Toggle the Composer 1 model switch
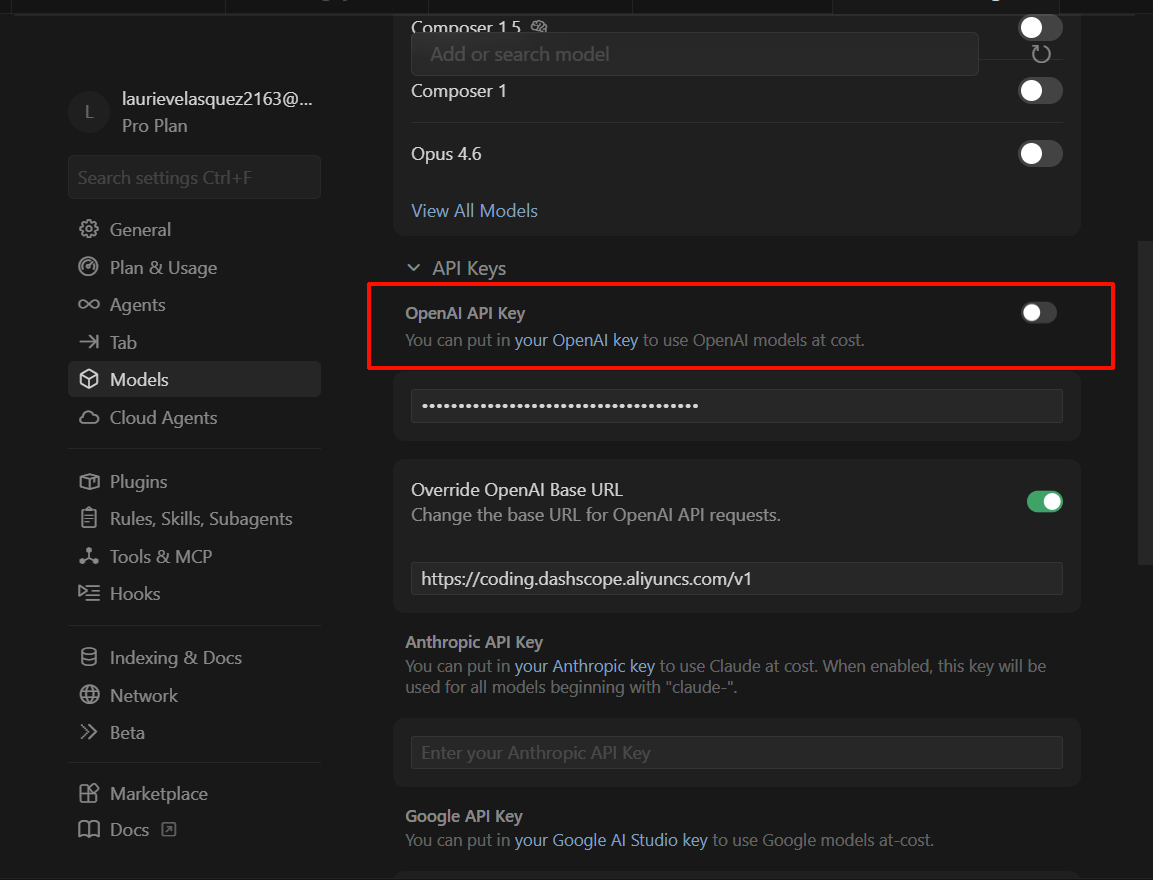The image size is (1153, 880). (x=1040, y=90)
